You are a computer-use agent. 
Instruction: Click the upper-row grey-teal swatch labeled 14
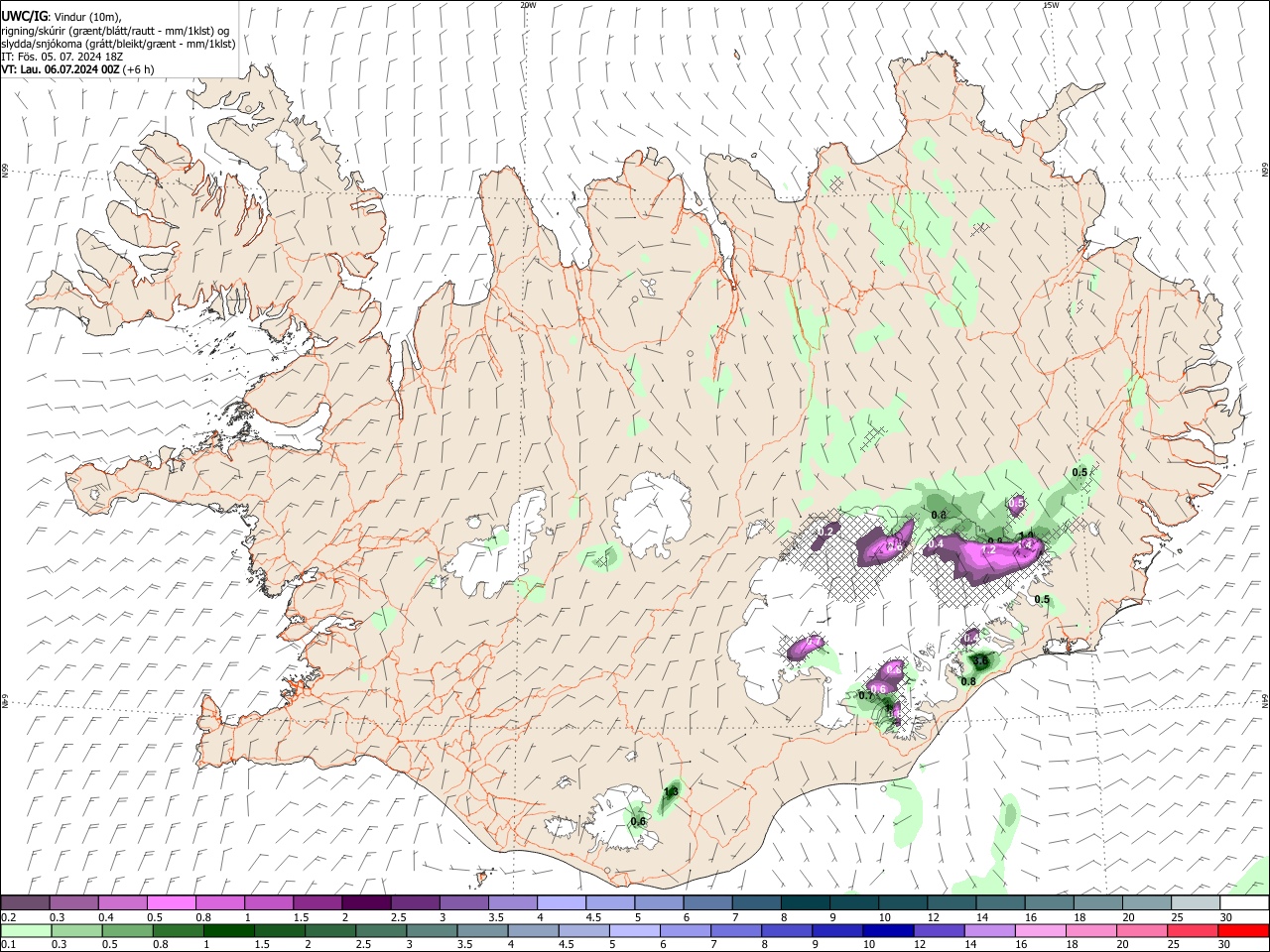pos(1000,902)
